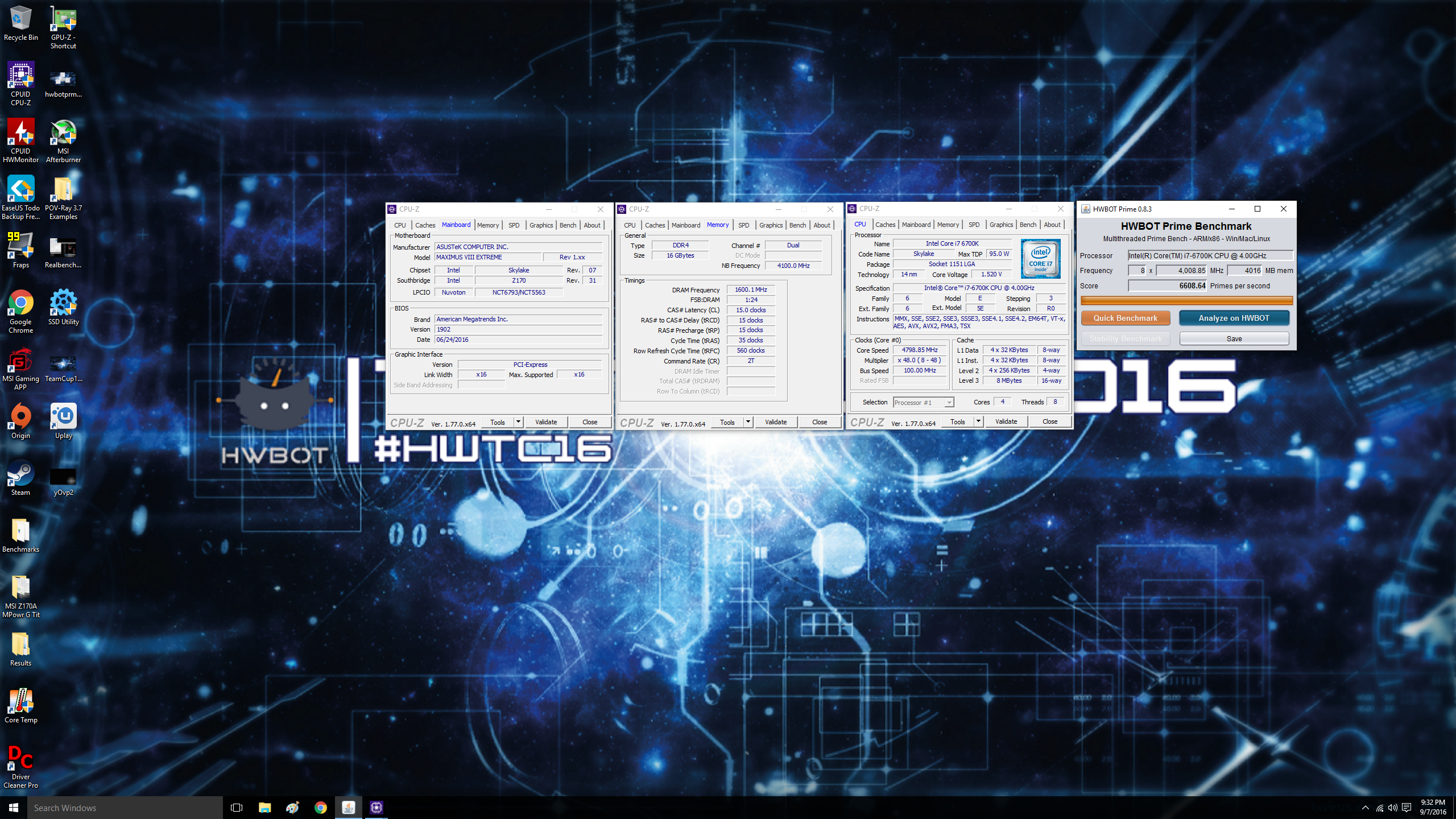Open Uplay desktop icon
The image size is (1456, 819).
click(63, 421)
